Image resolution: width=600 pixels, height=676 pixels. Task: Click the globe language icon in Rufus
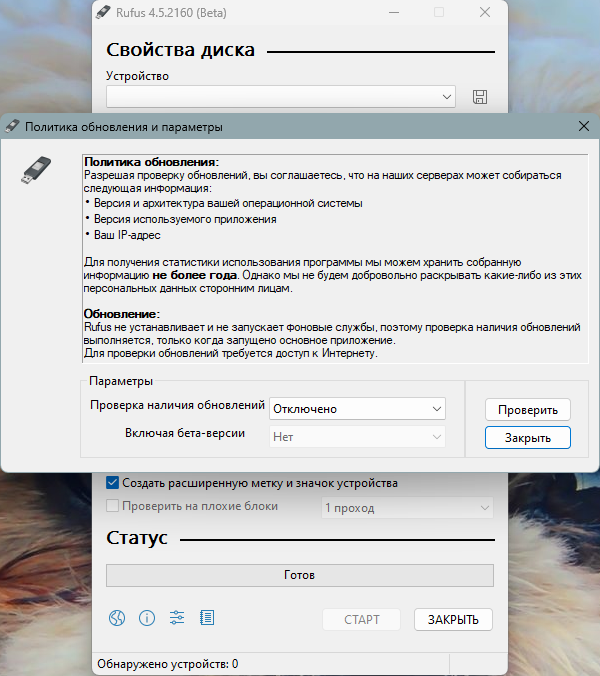pyautogui.click(x=116, y=618)
